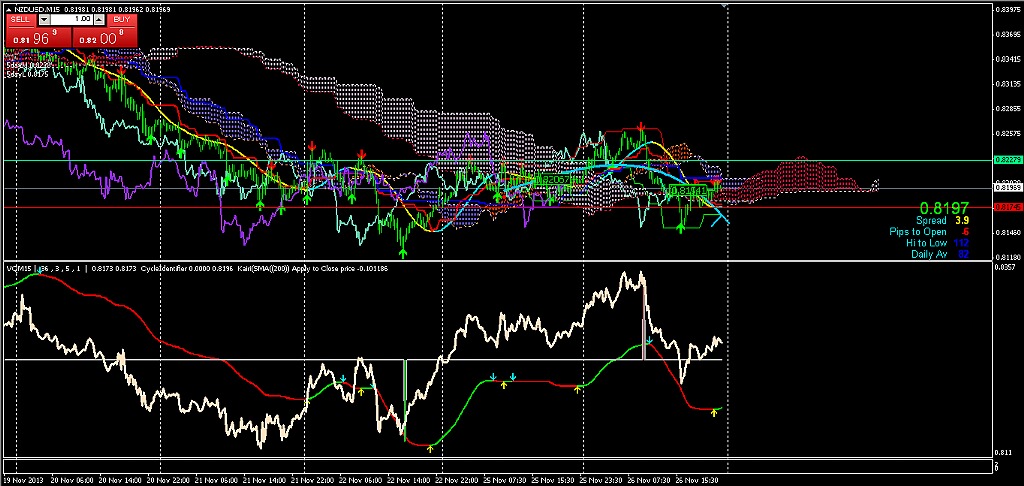Click the NZDUSD.M15 chart title text
1024x486 pixels.
point(35,9)
